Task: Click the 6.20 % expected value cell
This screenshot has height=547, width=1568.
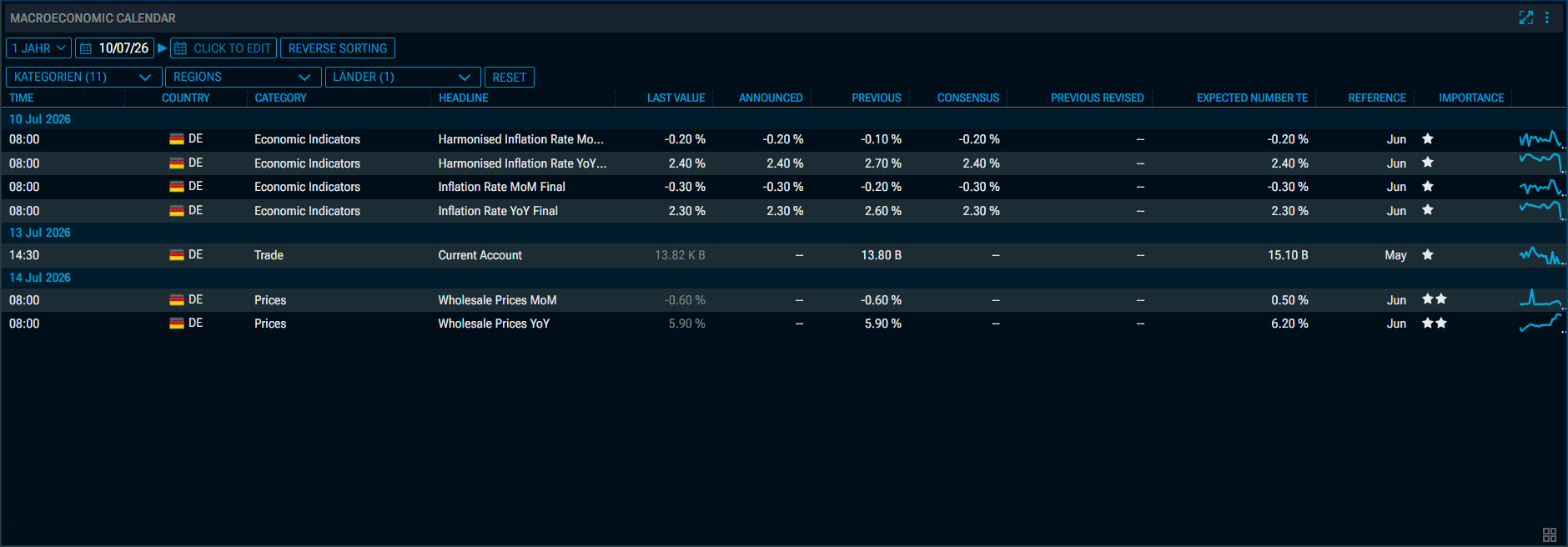Action: [x=1289, y=324]
